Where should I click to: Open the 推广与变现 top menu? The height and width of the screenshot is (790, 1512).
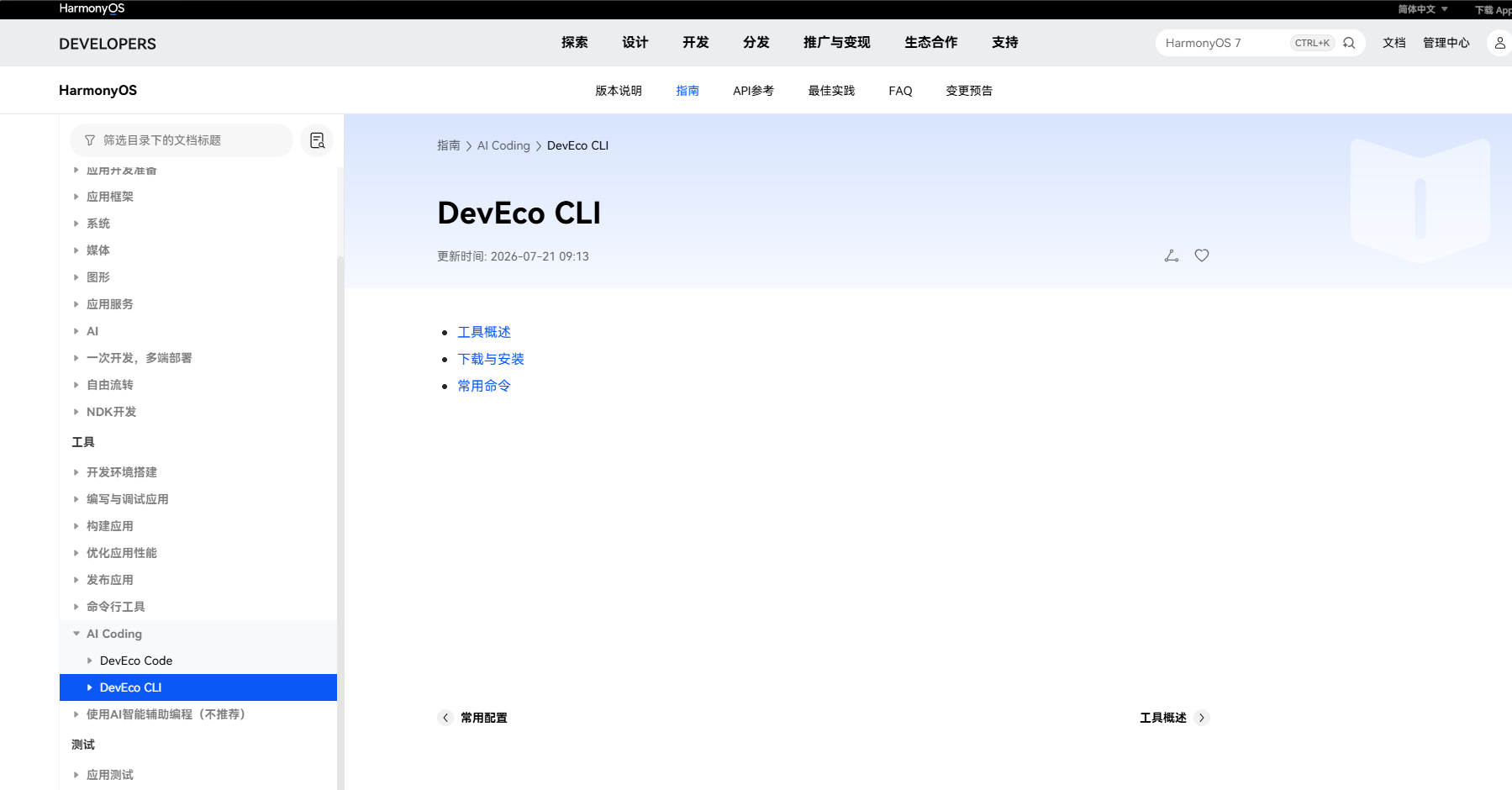[x=837, y=43]
